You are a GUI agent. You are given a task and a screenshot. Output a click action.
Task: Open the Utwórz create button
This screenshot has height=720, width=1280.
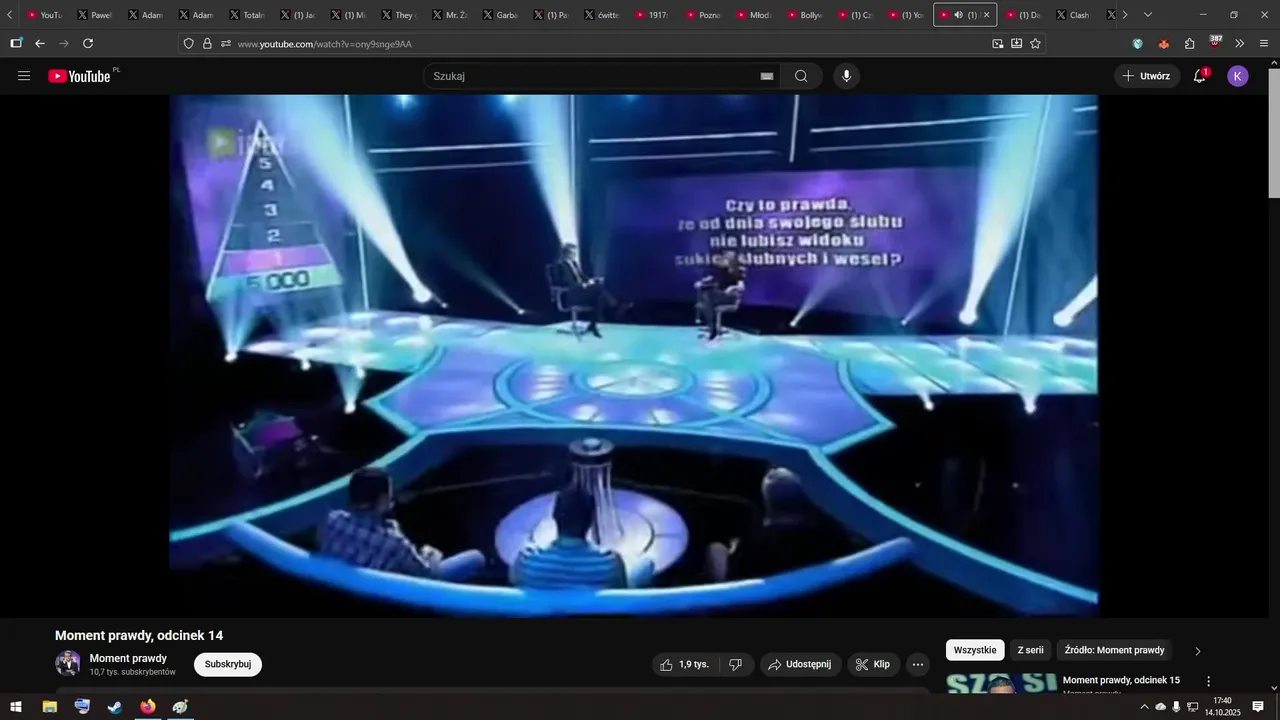pos(1147,76)
